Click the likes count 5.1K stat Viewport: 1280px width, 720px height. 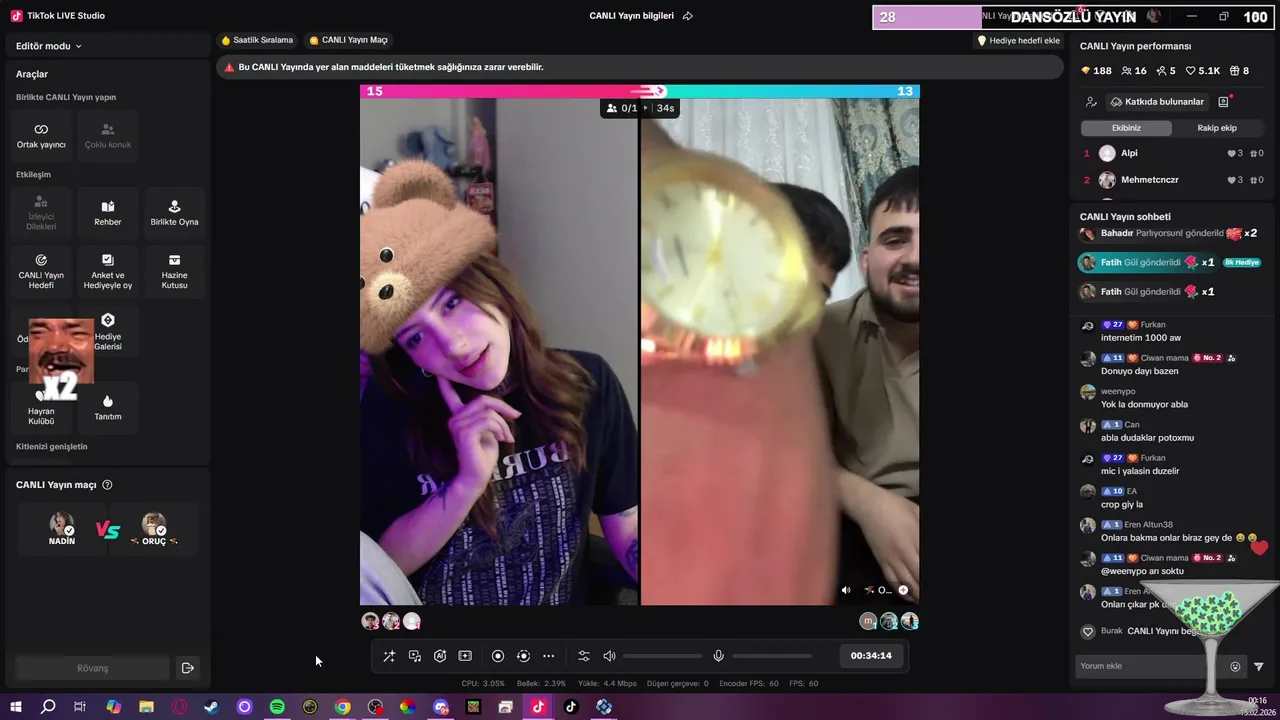pos(1203,71)
